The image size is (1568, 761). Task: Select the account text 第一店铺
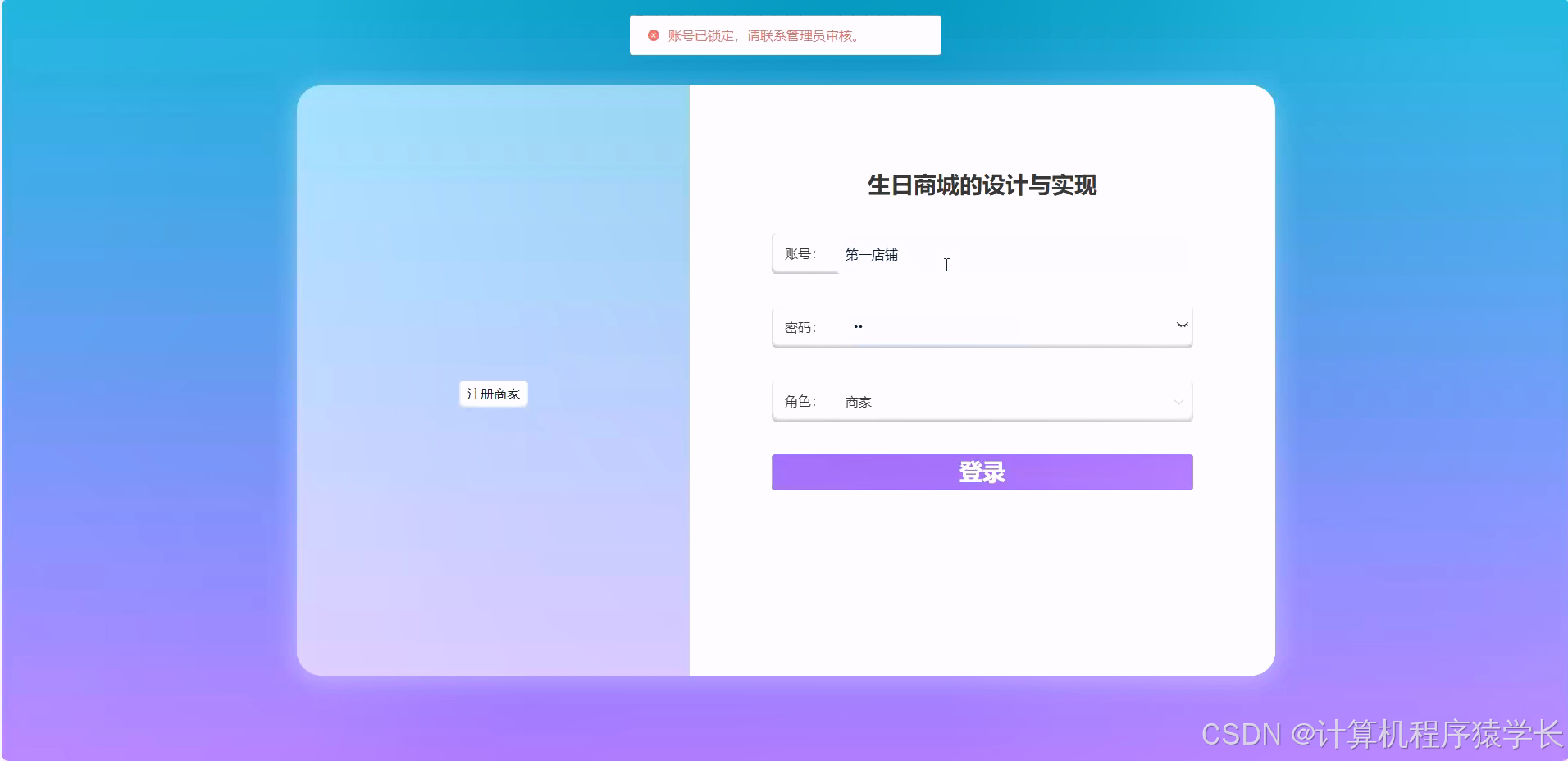tap(871, 254)
